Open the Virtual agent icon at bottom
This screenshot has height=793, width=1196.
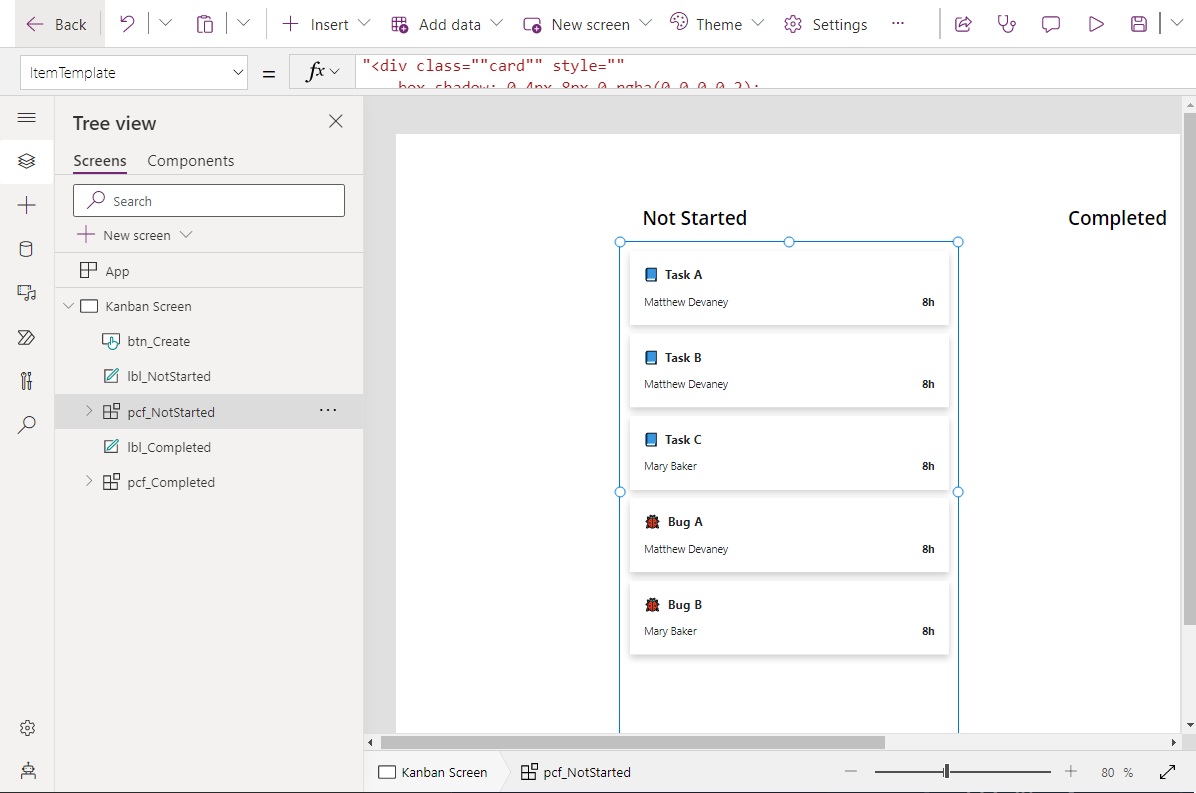(27, 771)
